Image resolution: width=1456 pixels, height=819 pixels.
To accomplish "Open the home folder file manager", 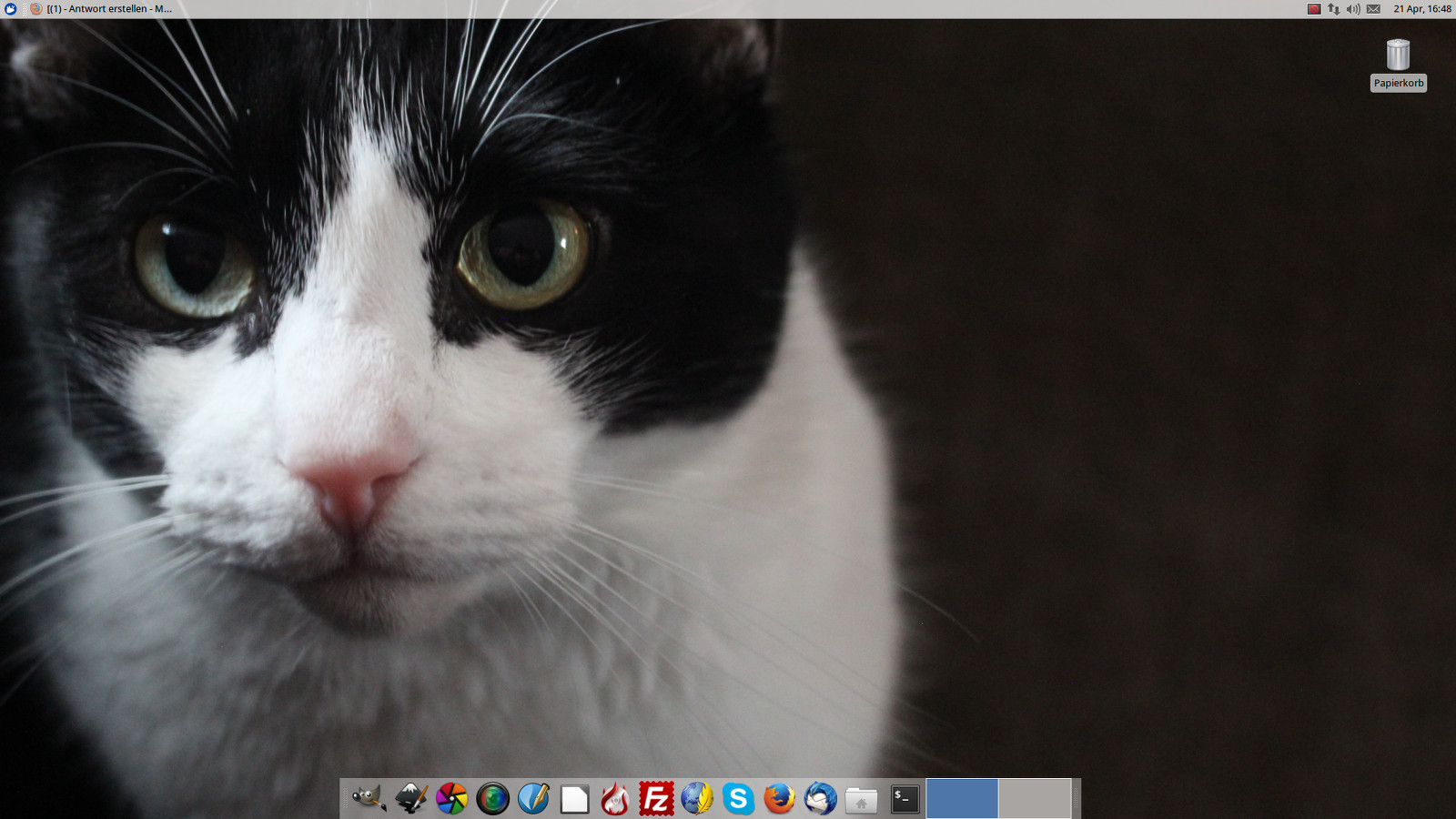I will tap(861, 799).
